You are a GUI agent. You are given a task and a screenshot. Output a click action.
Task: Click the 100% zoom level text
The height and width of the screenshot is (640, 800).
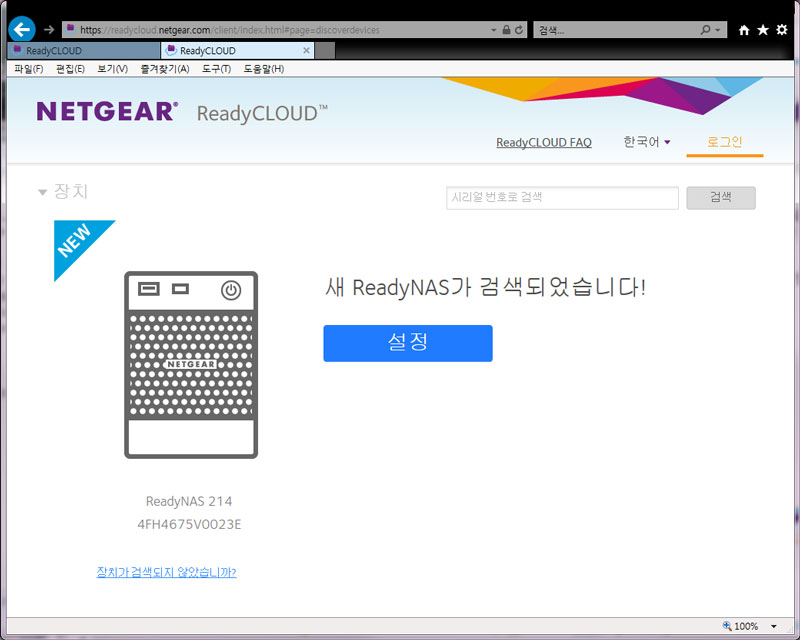pos(746,626)
